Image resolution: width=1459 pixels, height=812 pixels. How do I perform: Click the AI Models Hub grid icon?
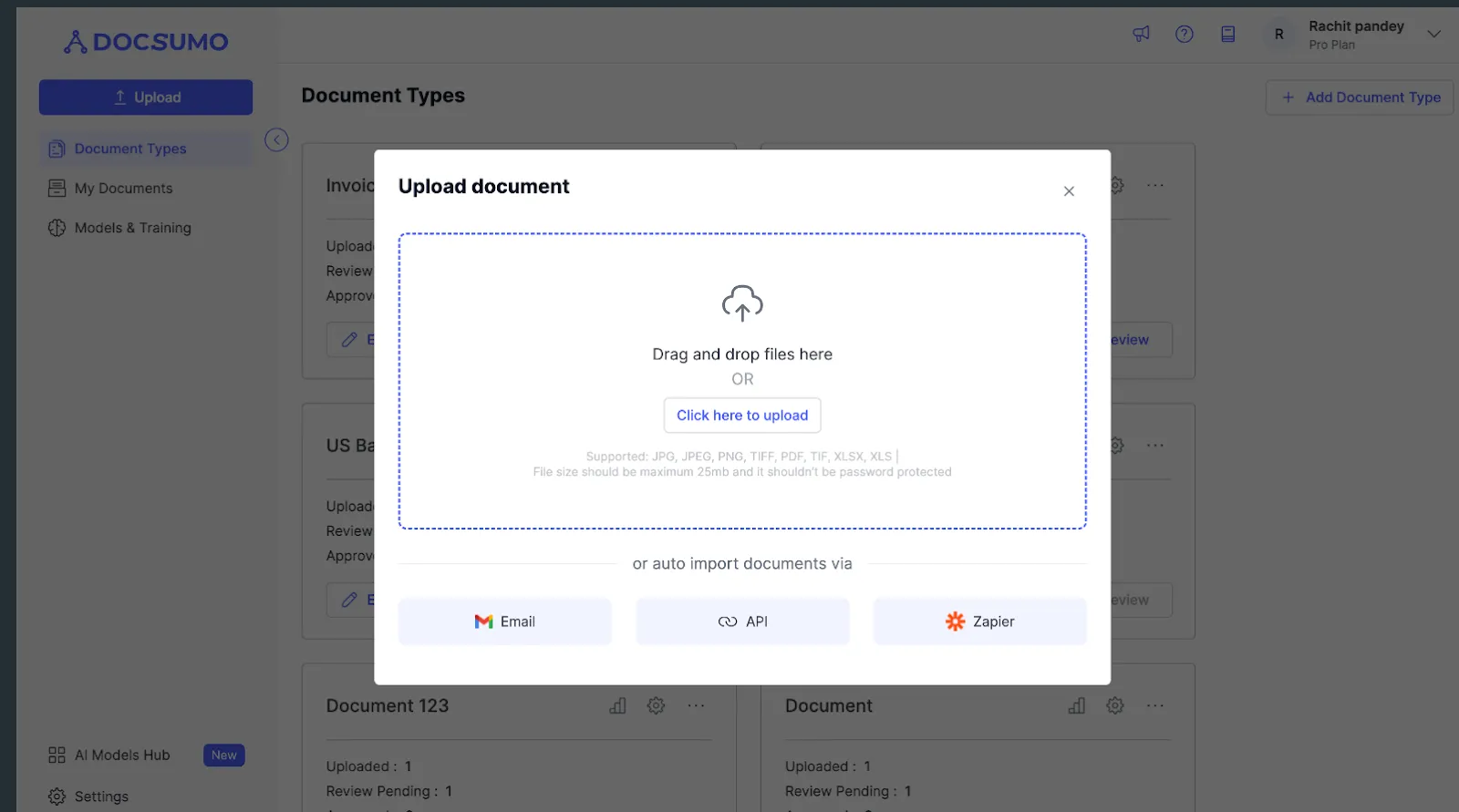point(57,755)
